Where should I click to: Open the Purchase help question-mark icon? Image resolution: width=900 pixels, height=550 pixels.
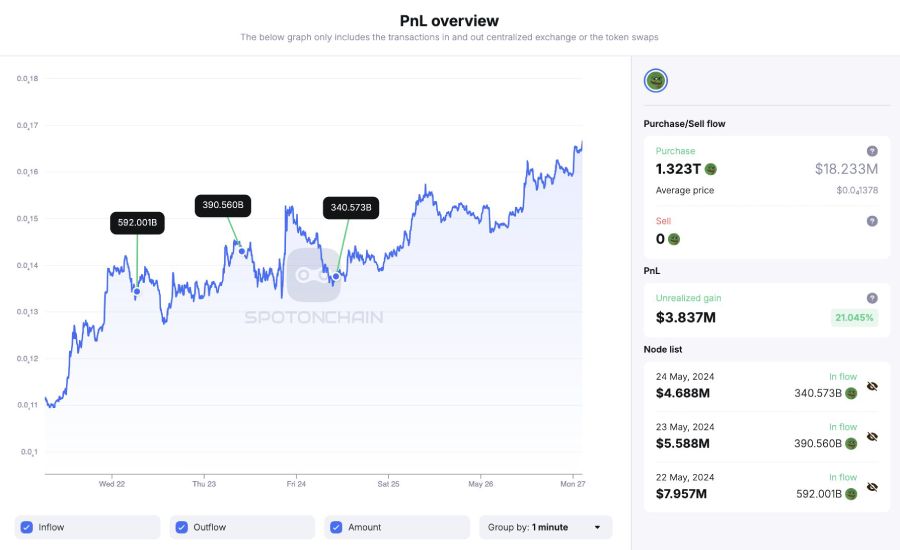[x=872, y=151]
